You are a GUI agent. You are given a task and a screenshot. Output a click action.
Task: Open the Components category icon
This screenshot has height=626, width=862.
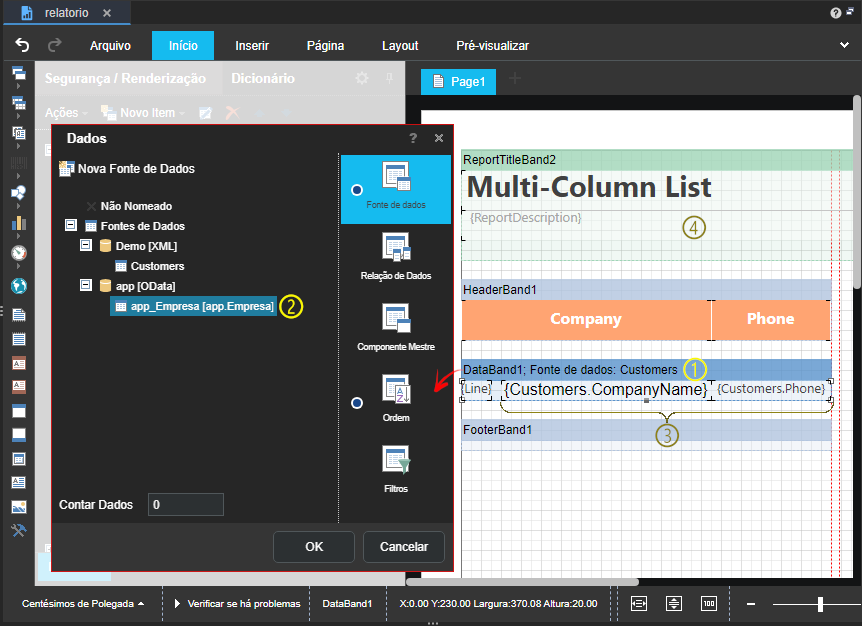click(x=19, y=133)
